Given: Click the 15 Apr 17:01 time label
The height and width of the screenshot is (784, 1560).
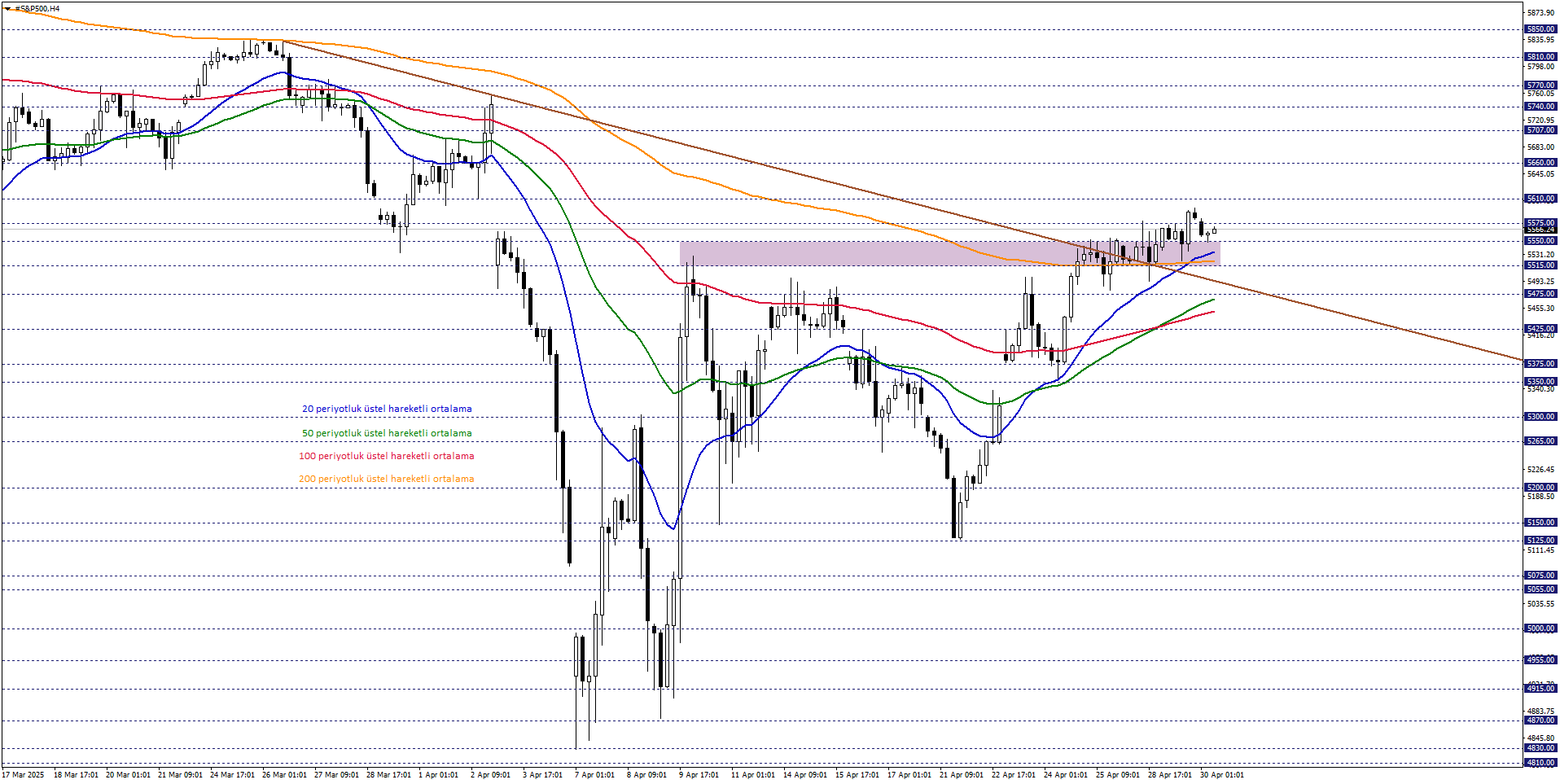Looking at the screenshot, I should [857, 775].
